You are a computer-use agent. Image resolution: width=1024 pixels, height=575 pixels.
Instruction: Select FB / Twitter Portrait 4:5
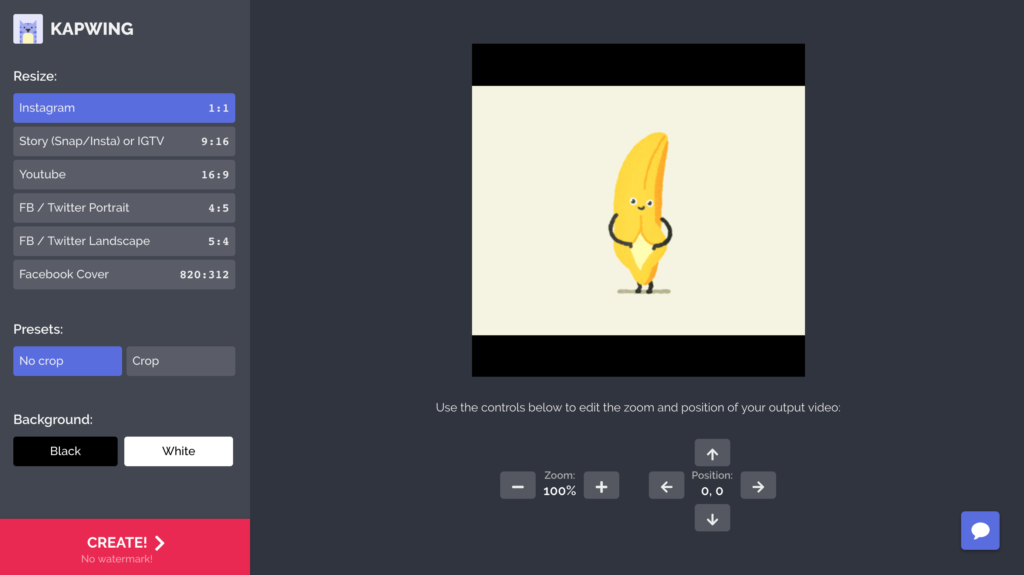pyautogui.click(x=124, y=208)
